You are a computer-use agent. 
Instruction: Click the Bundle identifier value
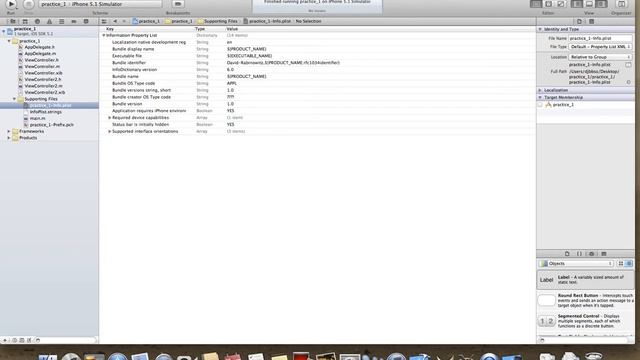pos(283,63)
